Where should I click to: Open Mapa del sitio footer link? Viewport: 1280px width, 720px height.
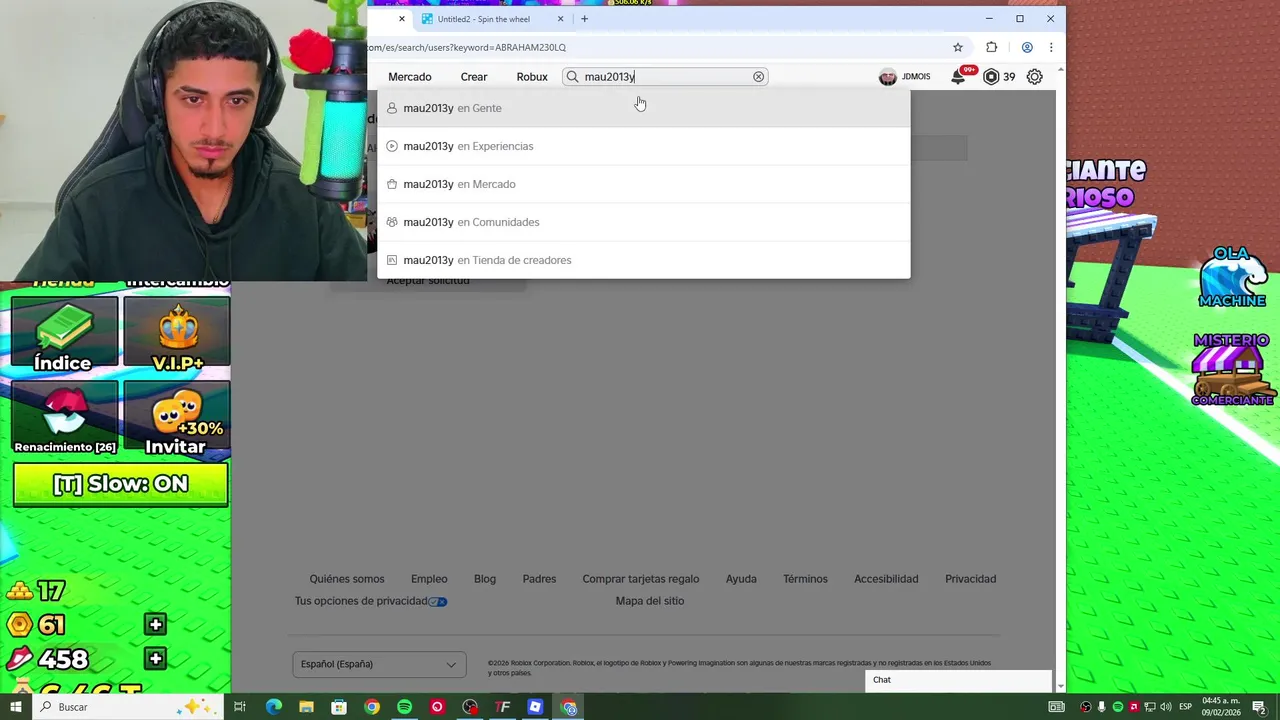(x=650, y=601)
